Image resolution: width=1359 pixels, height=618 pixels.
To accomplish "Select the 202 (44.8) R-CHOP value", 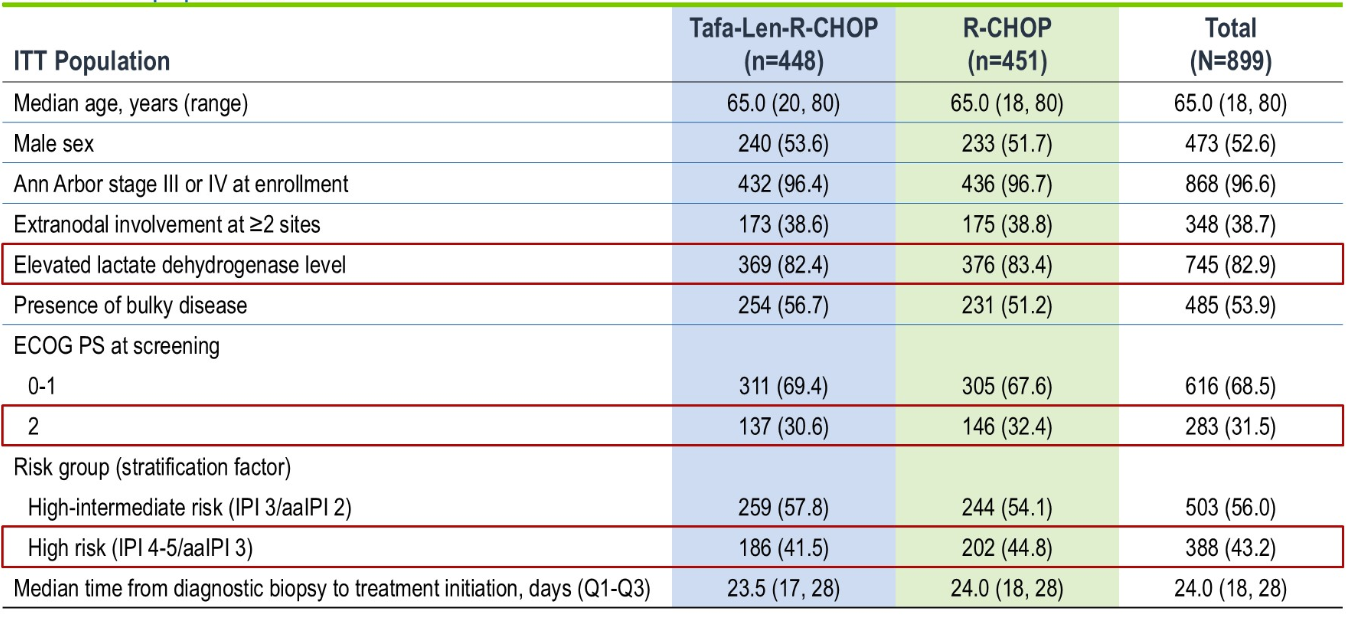I will click(1008, 548).
